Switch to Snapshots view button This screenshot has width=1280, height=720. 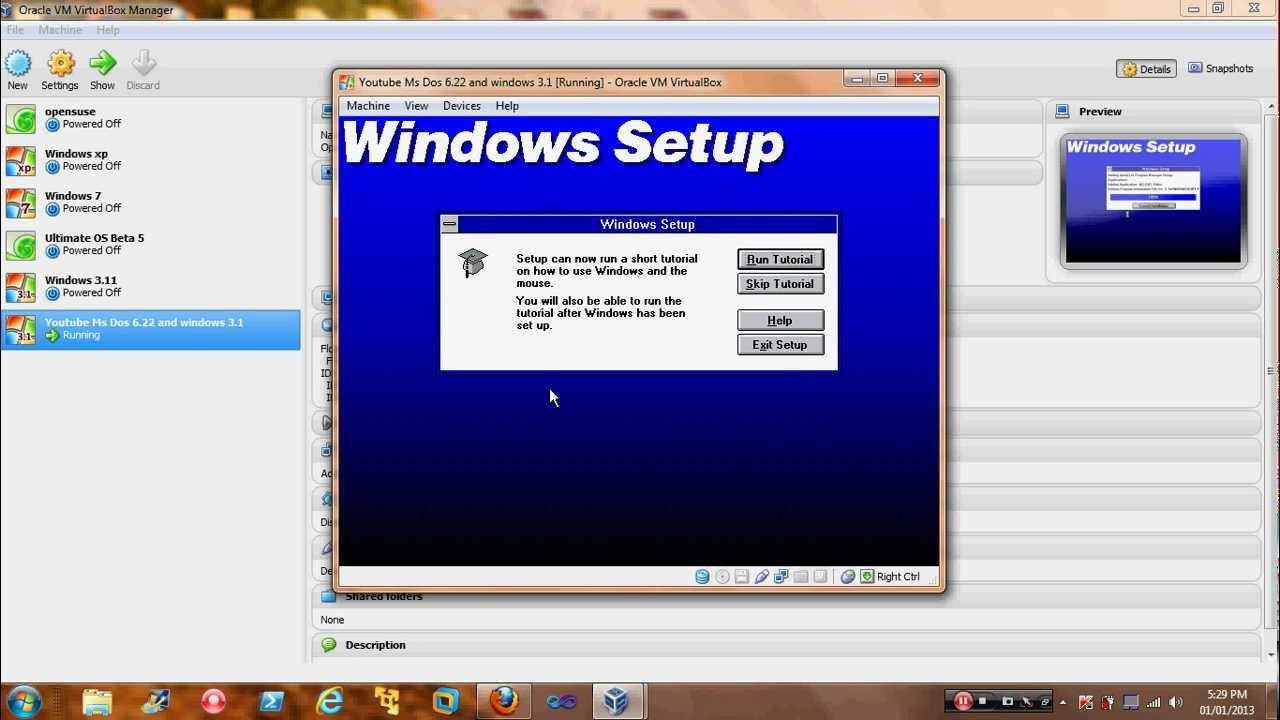click(x=1221, y=68)
